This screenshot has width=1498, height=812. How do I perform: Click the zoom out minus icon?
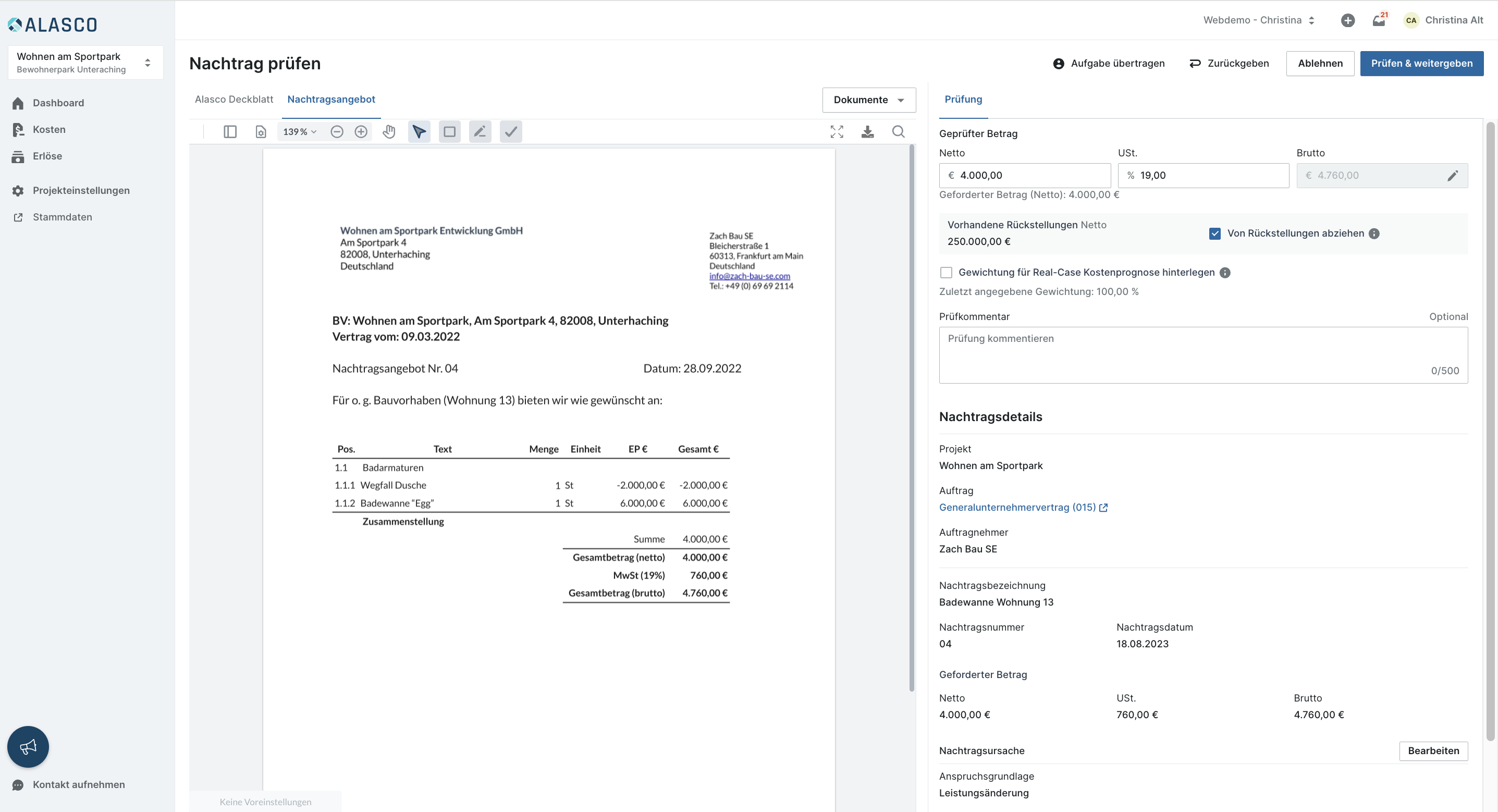click(x=337, y=131)
